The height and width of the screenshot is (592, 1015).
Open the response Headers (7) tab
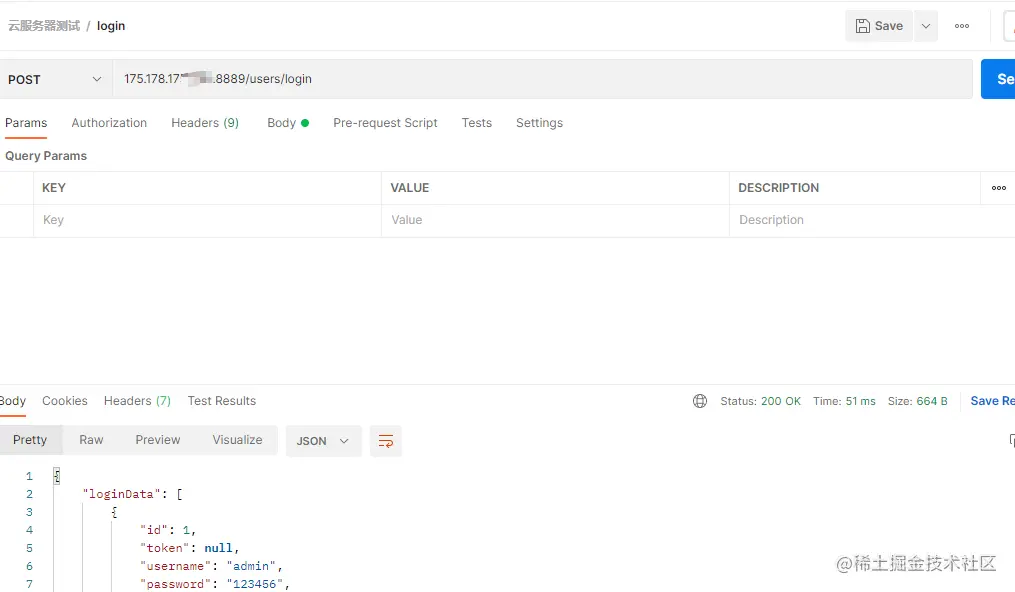pos(137,401)
